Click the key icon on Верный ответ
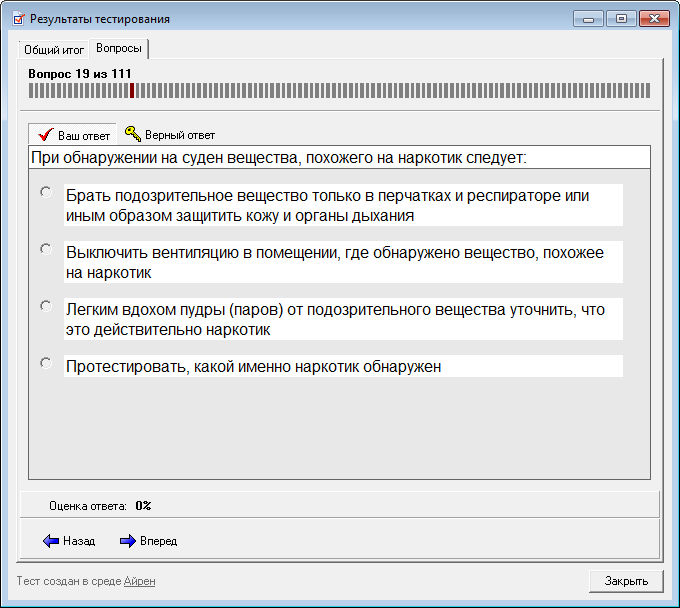Screen dimensions: 680x608 coord(132,134)
